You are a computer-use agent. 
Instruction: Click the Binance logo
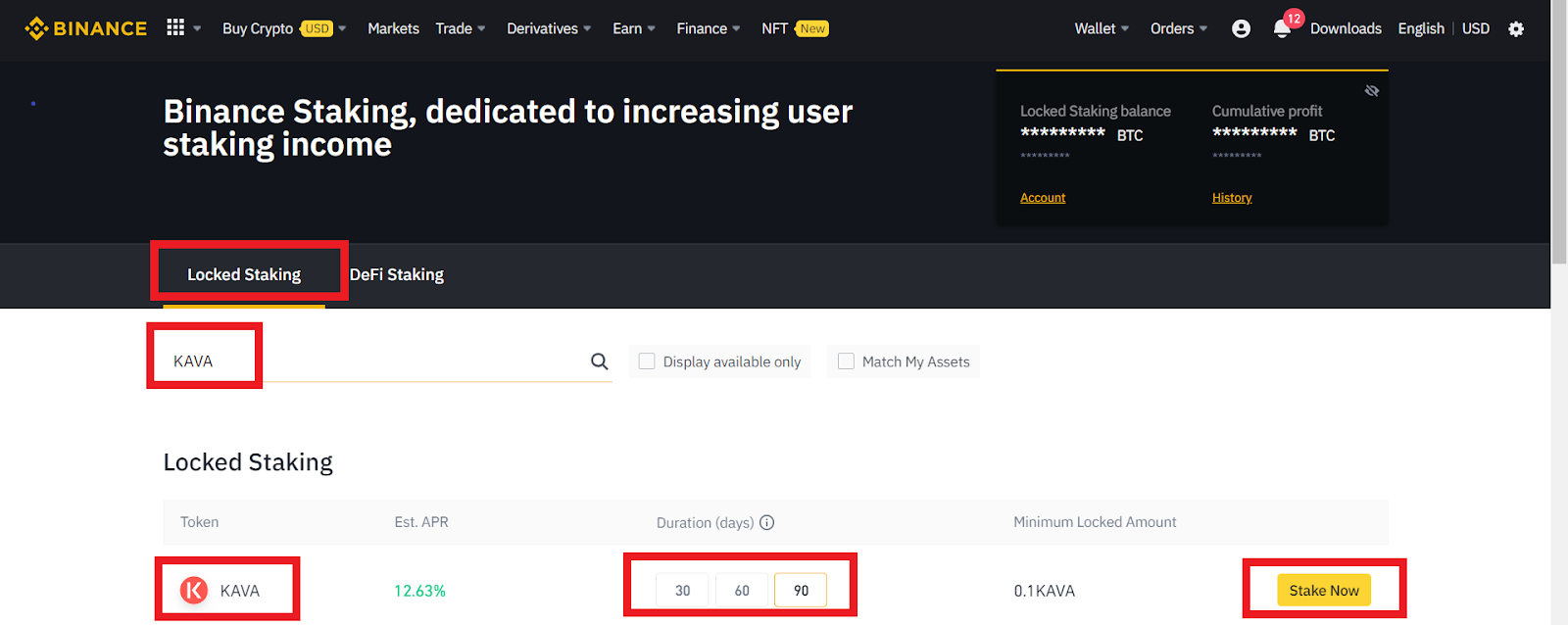(85, 28)
